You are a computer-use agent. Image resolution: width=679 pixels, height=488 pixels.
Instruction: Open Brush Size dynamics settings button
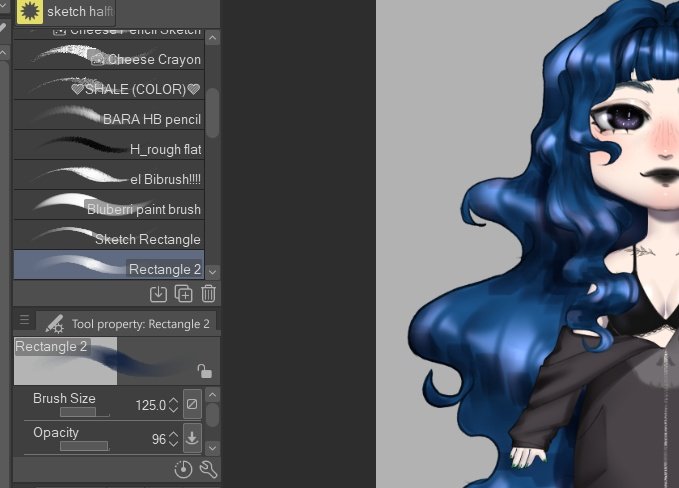[192, 404]
